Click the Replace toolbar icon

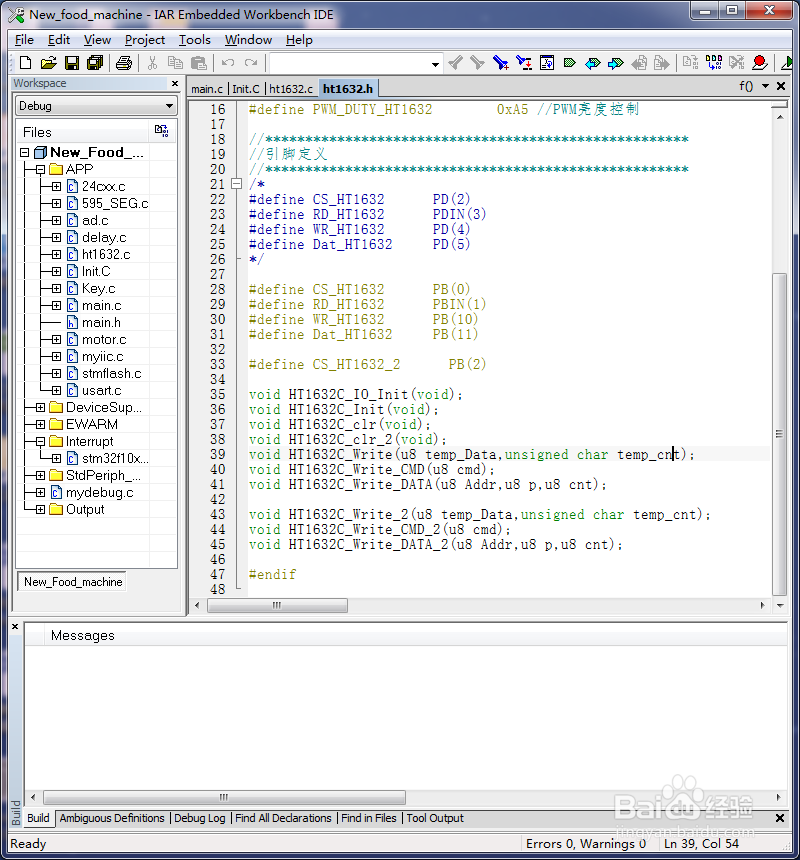[524, 63]
